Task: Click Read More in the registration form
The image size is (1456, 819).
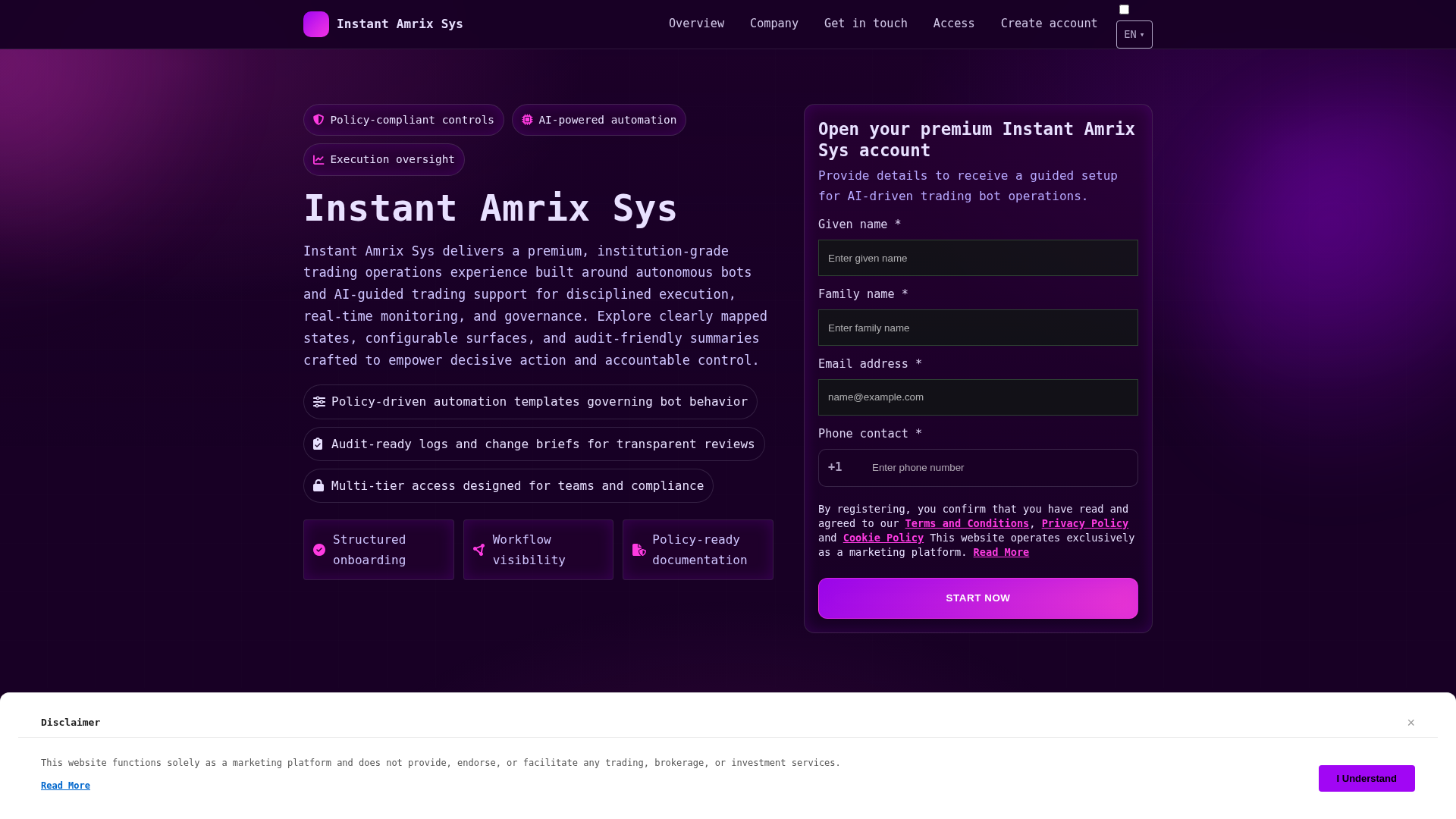Action: [x=1001, y=553]
